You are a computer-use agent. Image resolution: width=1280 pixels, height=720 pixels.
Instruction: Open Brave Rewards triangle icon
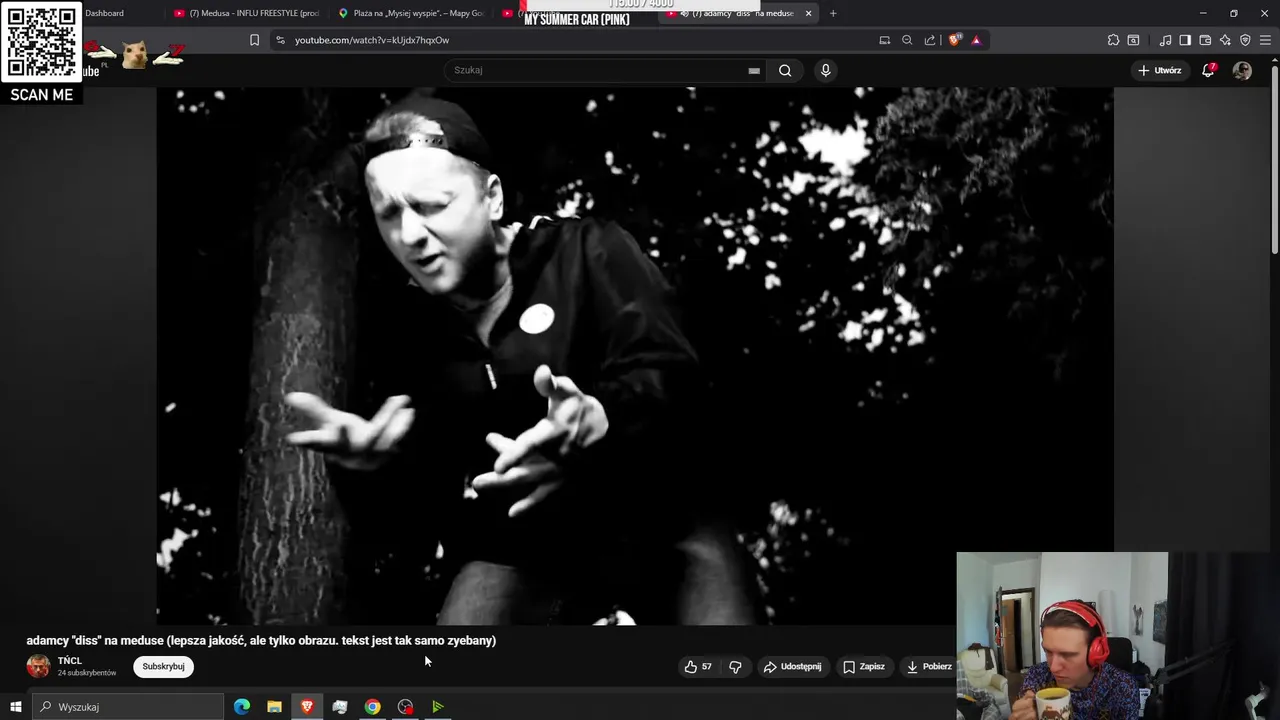pyautogui.click(x=976, y=40)
